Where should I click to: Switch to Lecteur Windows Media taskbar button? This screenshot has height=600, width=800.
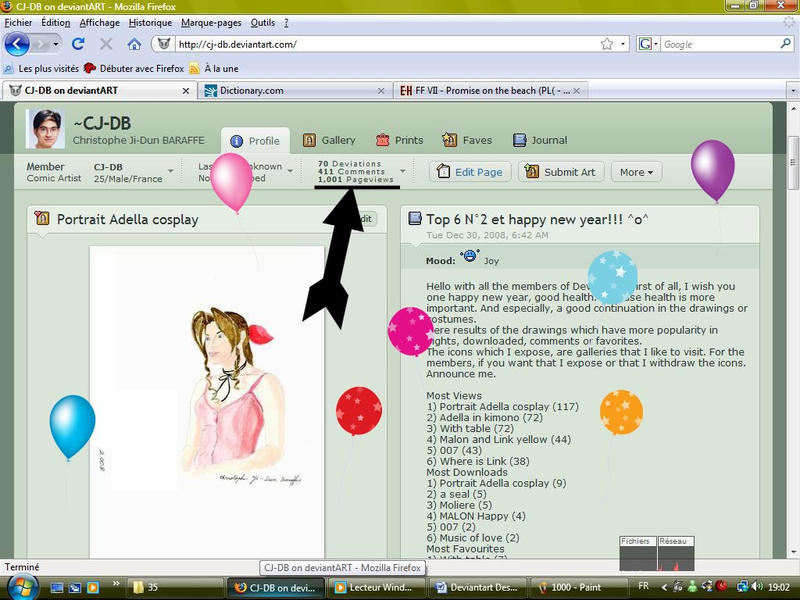click(x=374, y=587)
